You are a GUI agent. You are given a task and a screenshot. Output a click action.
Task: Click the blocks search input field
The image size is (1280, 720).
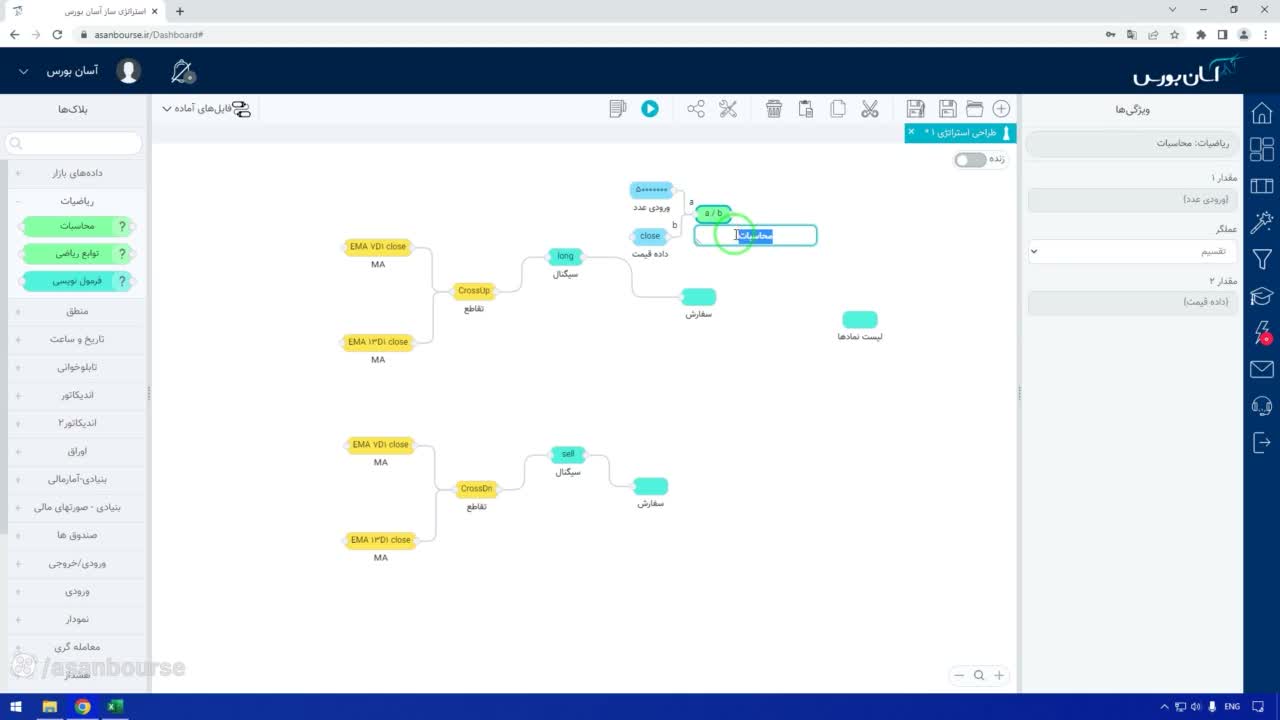75,144
